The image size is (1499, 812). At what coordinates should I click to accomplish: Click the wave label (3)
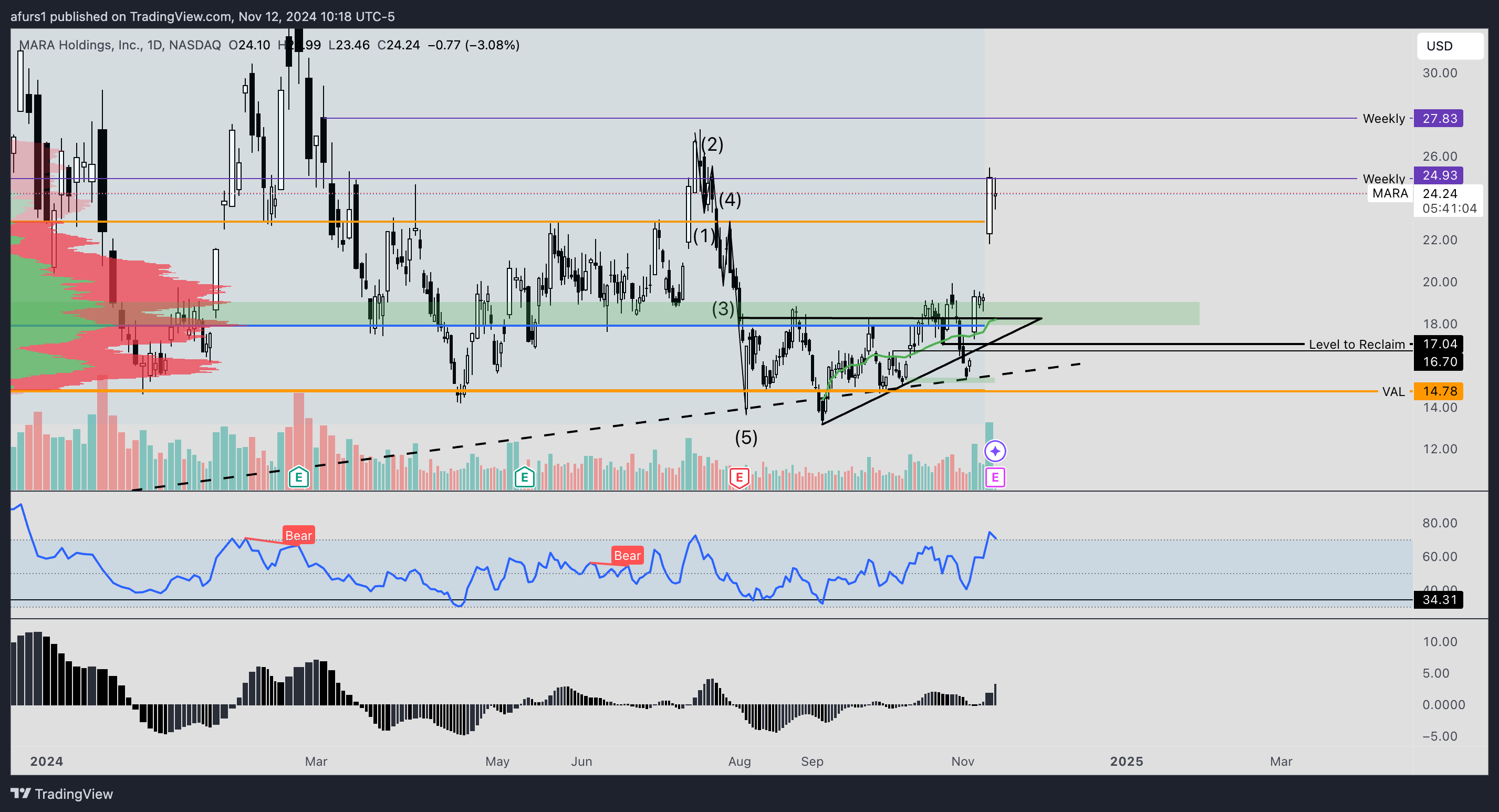tap(723, 309)
